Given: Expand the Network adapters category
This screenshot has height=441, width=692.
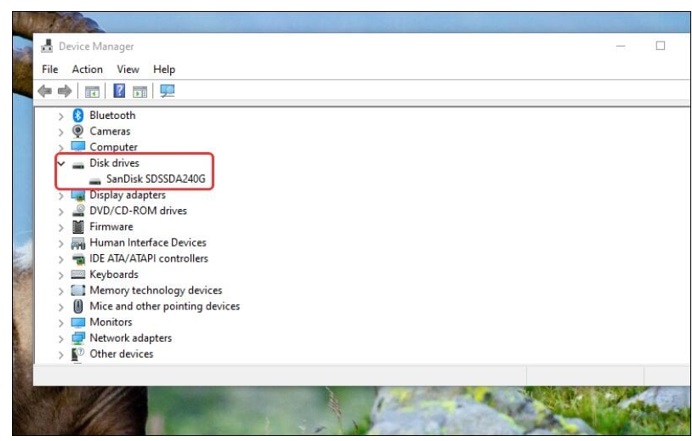Looking at the screenshot, I should click(61, 338).
